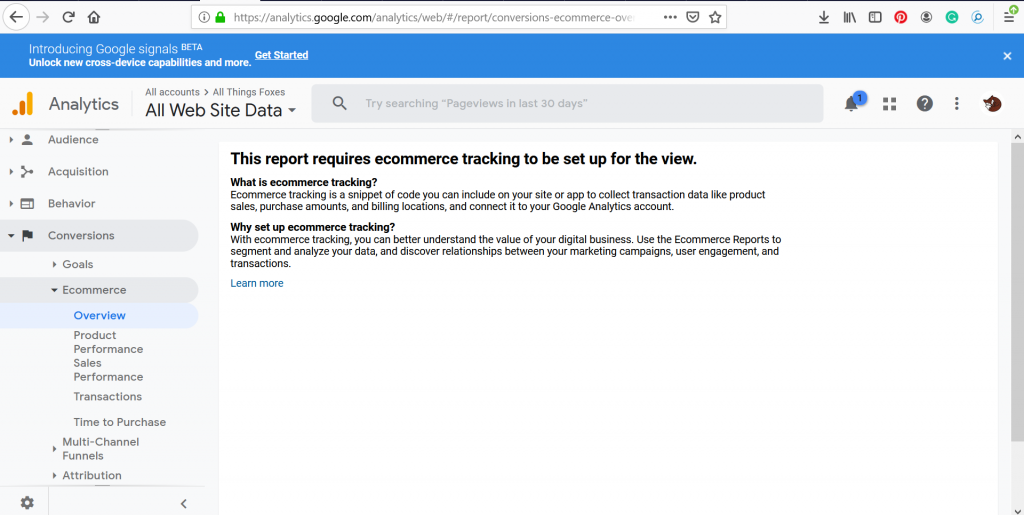Click the Conversions flag icon
This screenshot has width=1024, height=515.
click(27, 236)
